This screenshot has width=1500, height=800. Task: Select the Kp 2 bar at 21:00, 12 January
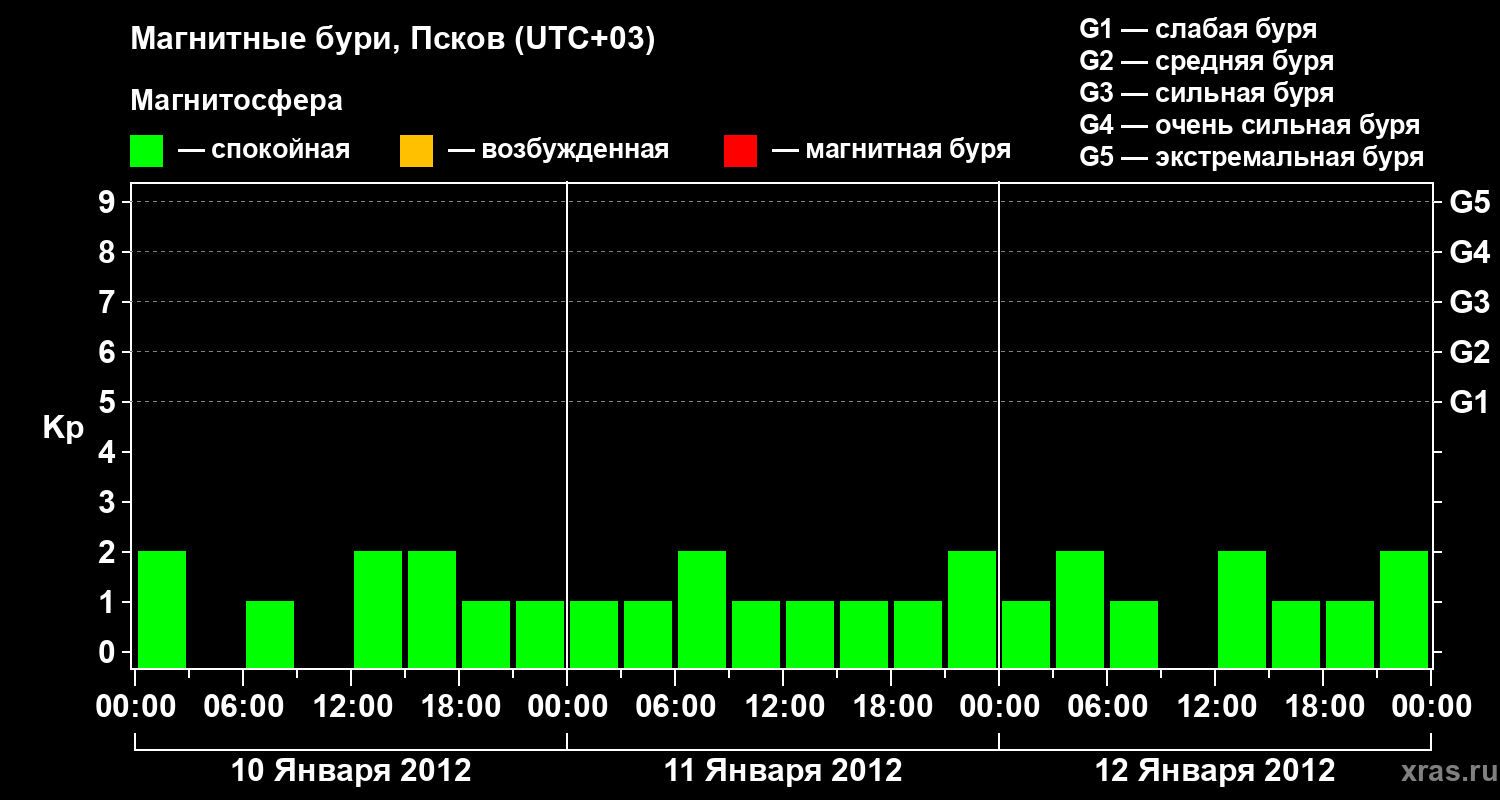click(1404, 609)
